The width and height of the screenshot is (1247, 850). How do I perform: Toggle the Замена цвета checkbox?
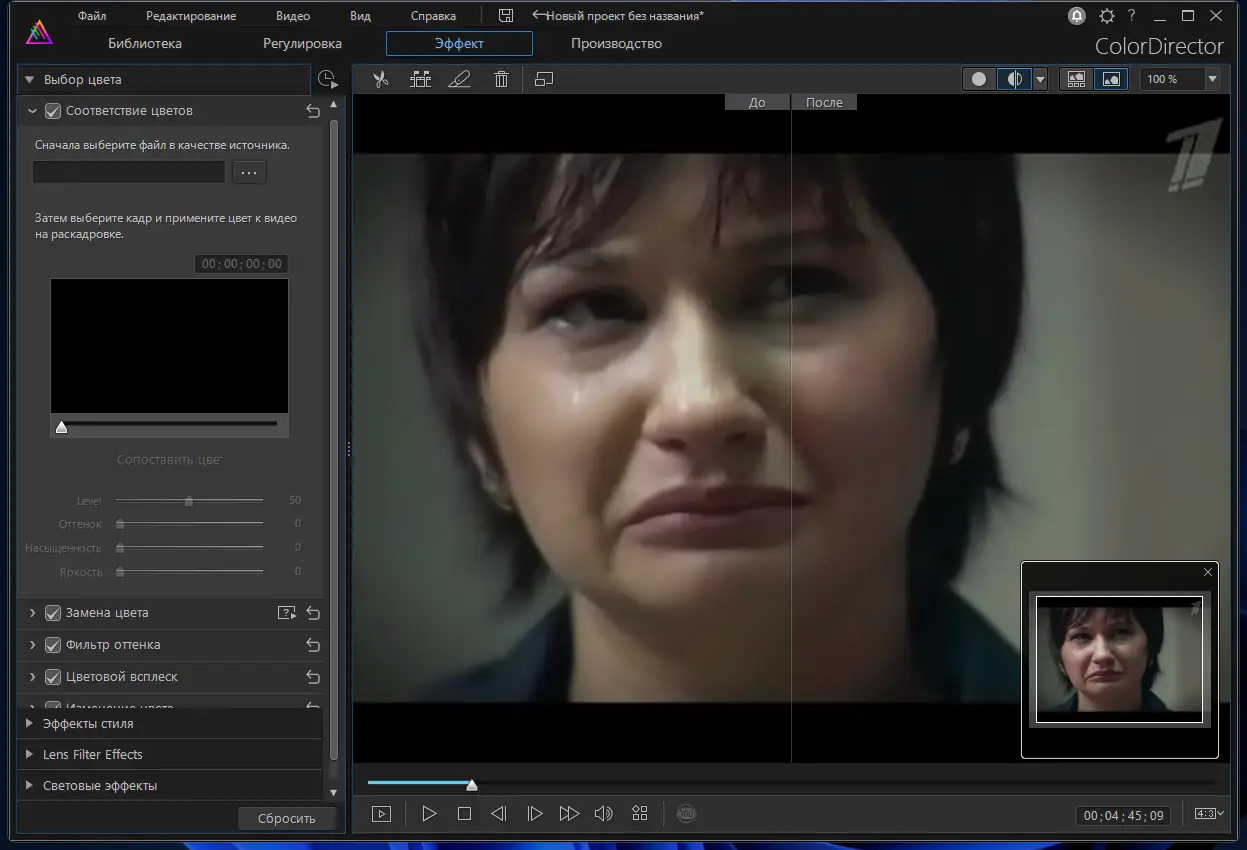[54, 613]
